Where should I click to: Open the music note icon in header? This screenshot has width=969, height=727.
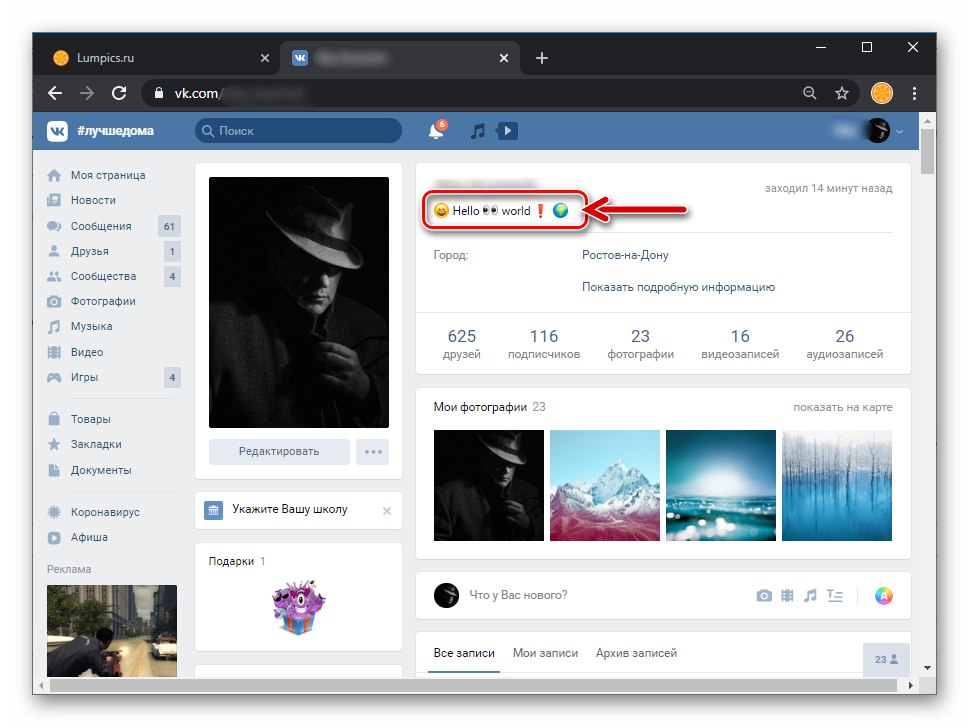(x=477, y=131)
